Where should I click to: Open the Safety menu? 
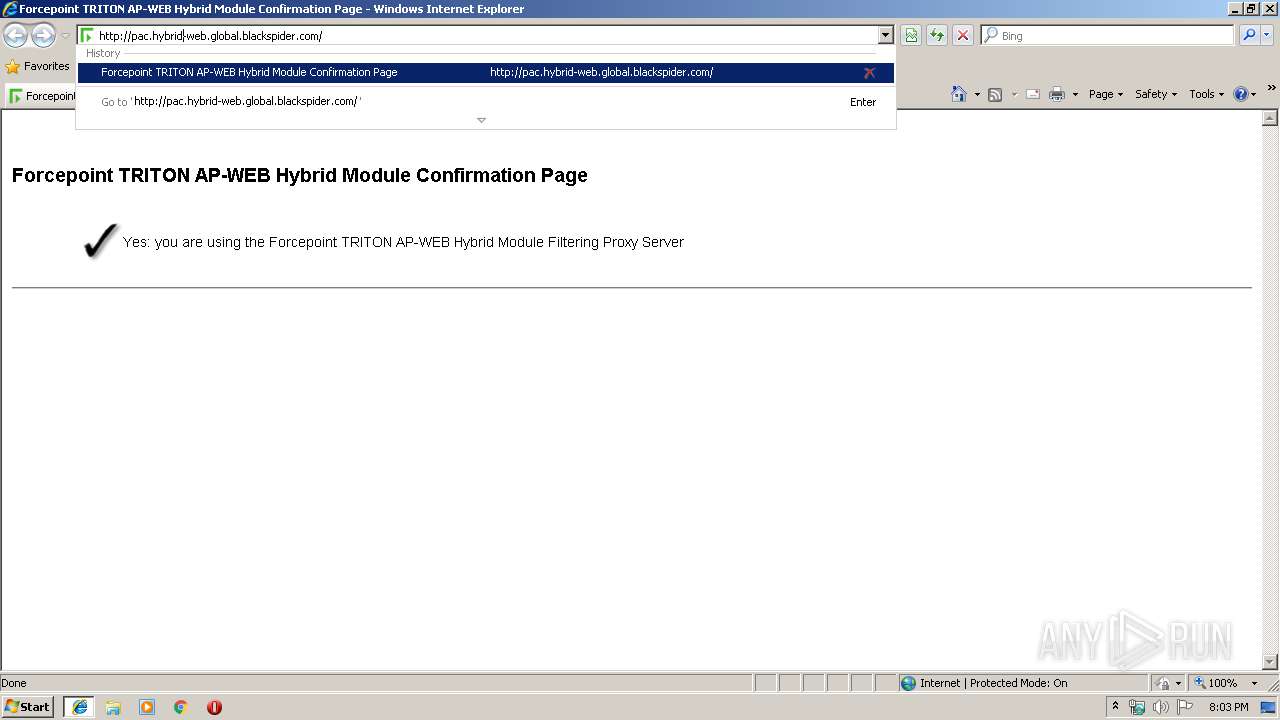click(x=1155, y=94)
